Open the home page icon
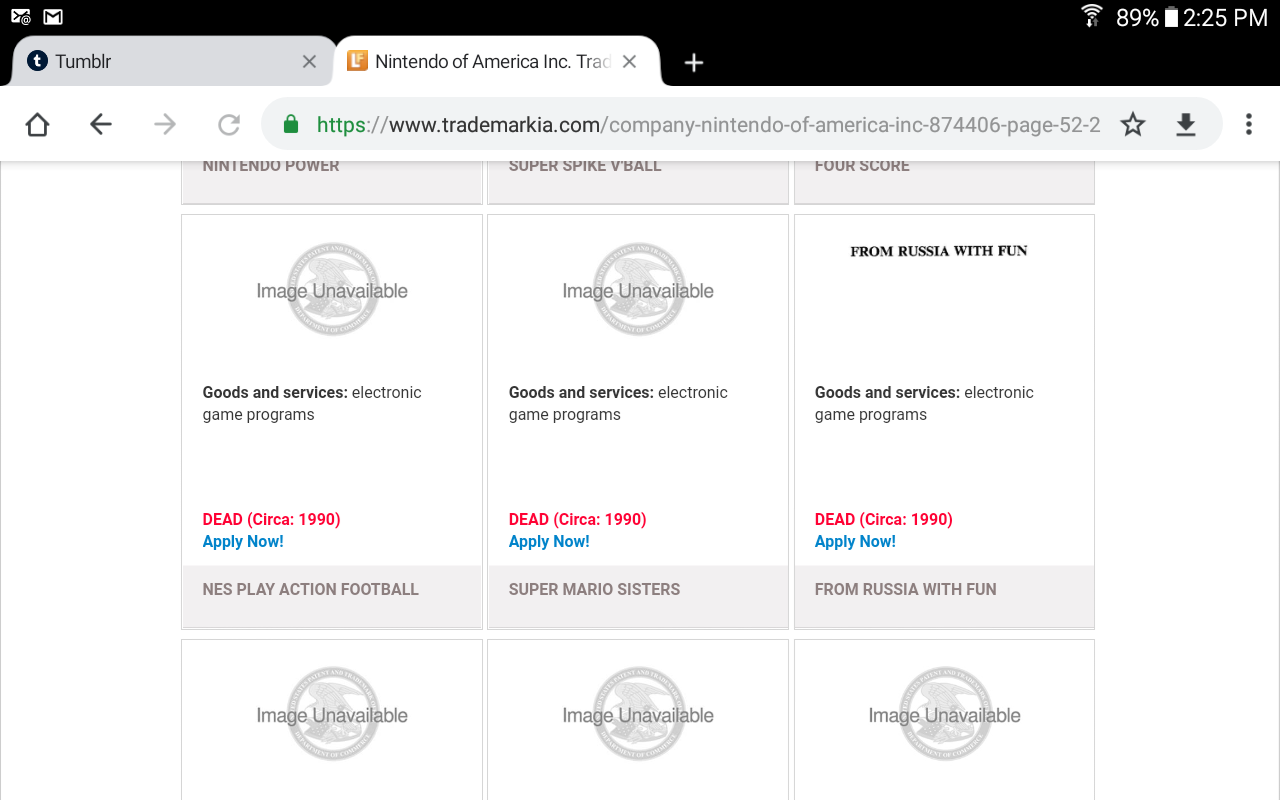This screenshot has height=800, width=1280. tap(37, 124)
